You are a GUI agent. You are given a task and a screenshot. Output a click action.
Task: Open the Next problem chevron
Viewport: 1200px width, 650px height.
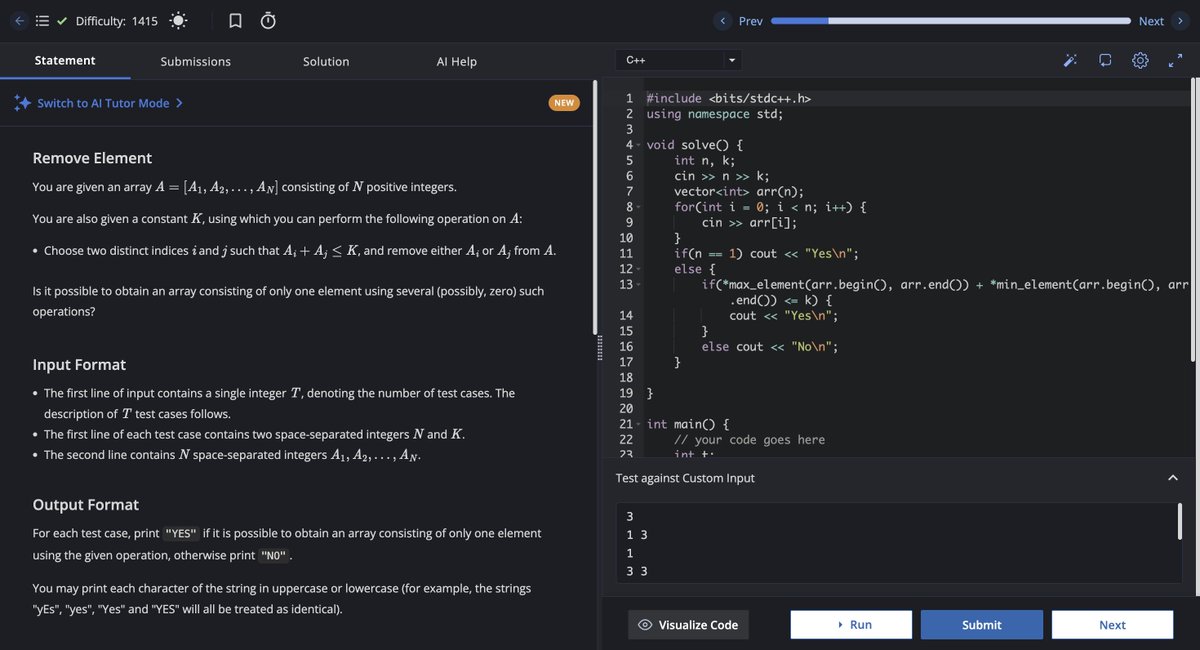point(1180,20)
